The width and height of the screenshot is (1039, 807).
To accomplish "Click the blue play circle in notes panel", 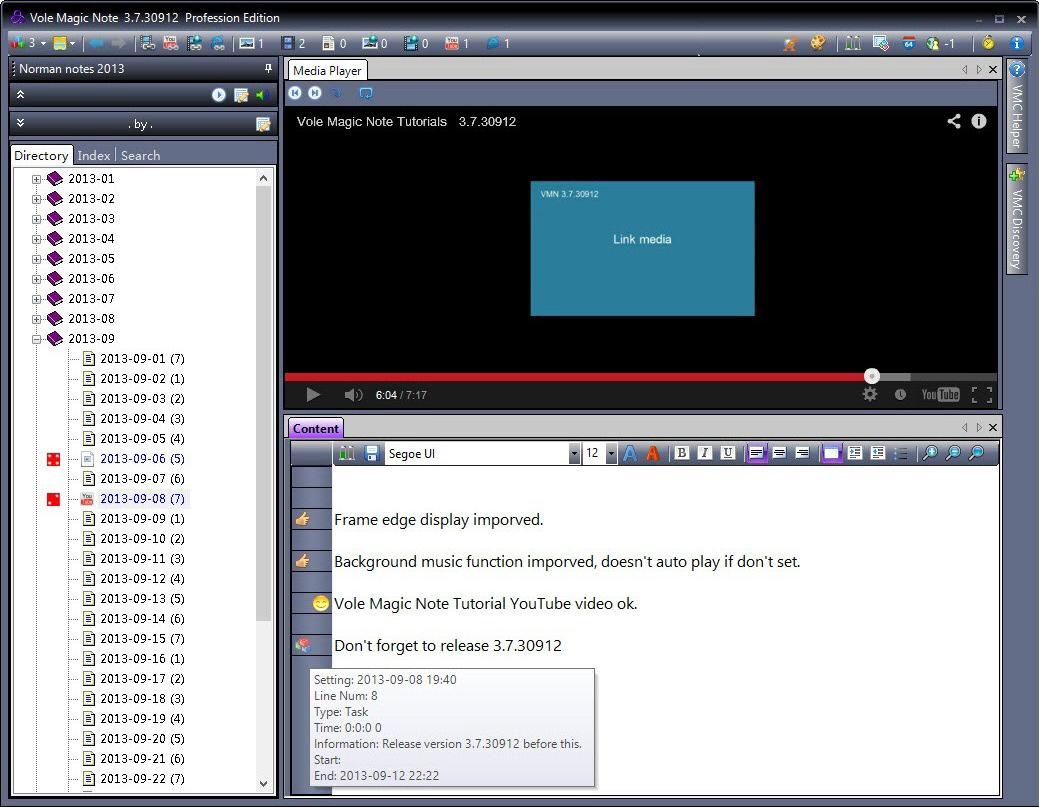I will 219,95.
